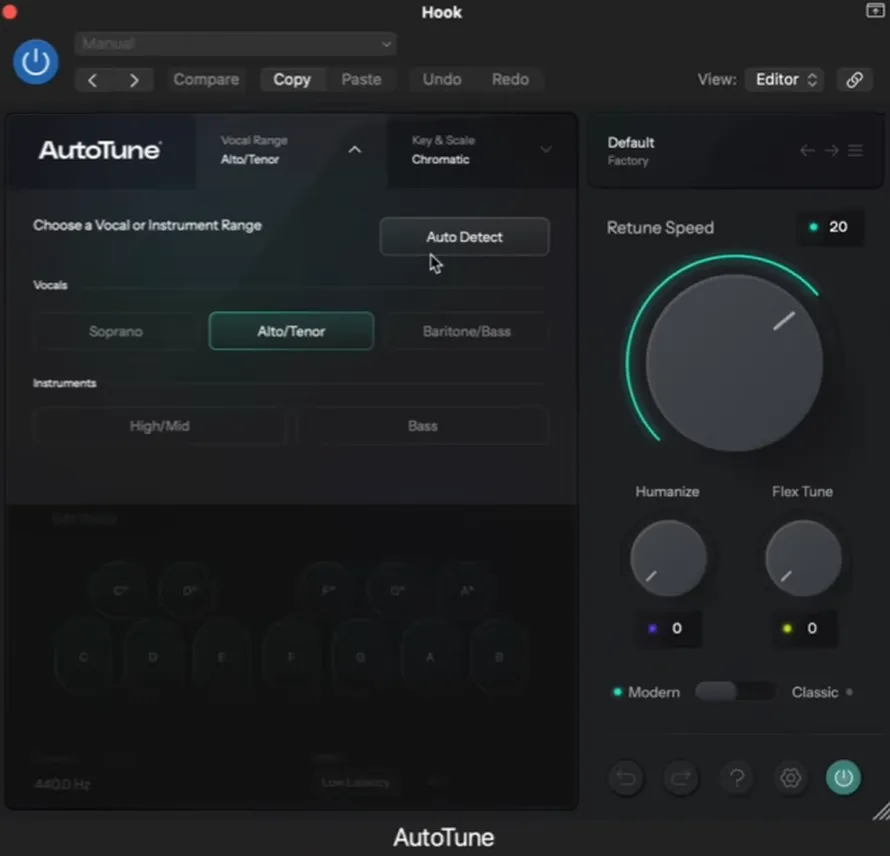Toggle the Modern/Classic mode switch
The width and height of the screenshot is (890, 856).
[x=735, y=692]
